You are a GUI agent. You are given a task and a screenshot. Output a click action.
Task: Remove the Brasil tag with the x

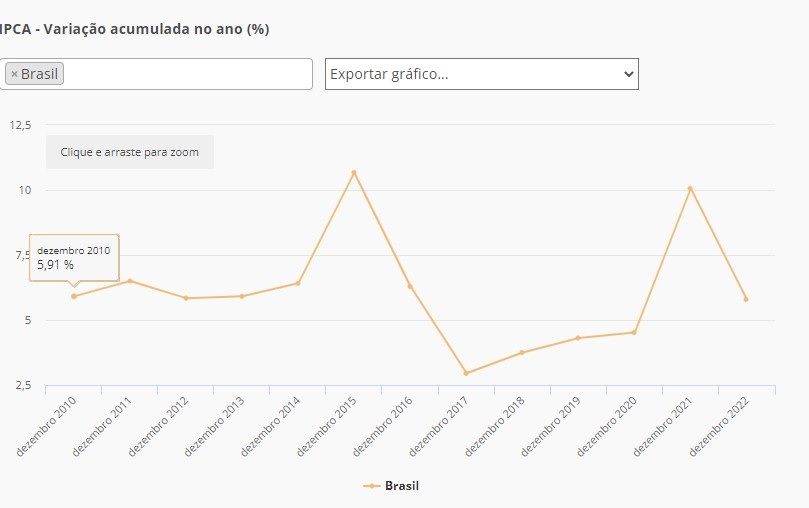(14, 74)
